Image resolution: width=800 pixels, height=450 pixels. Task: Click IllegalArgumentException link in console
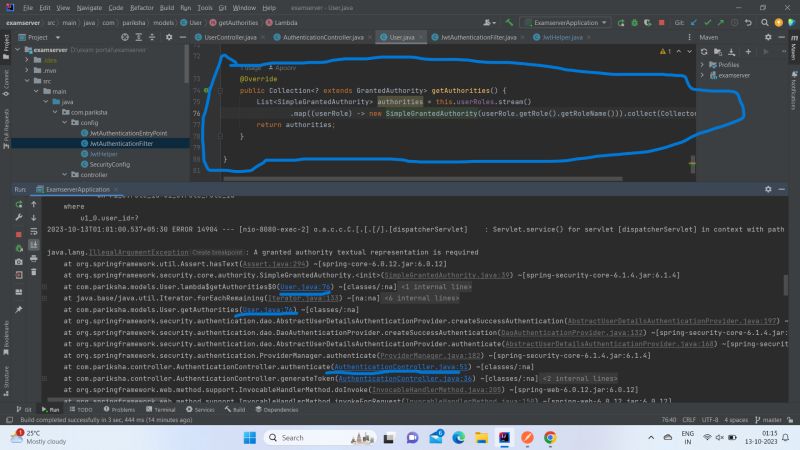point(139,253)
